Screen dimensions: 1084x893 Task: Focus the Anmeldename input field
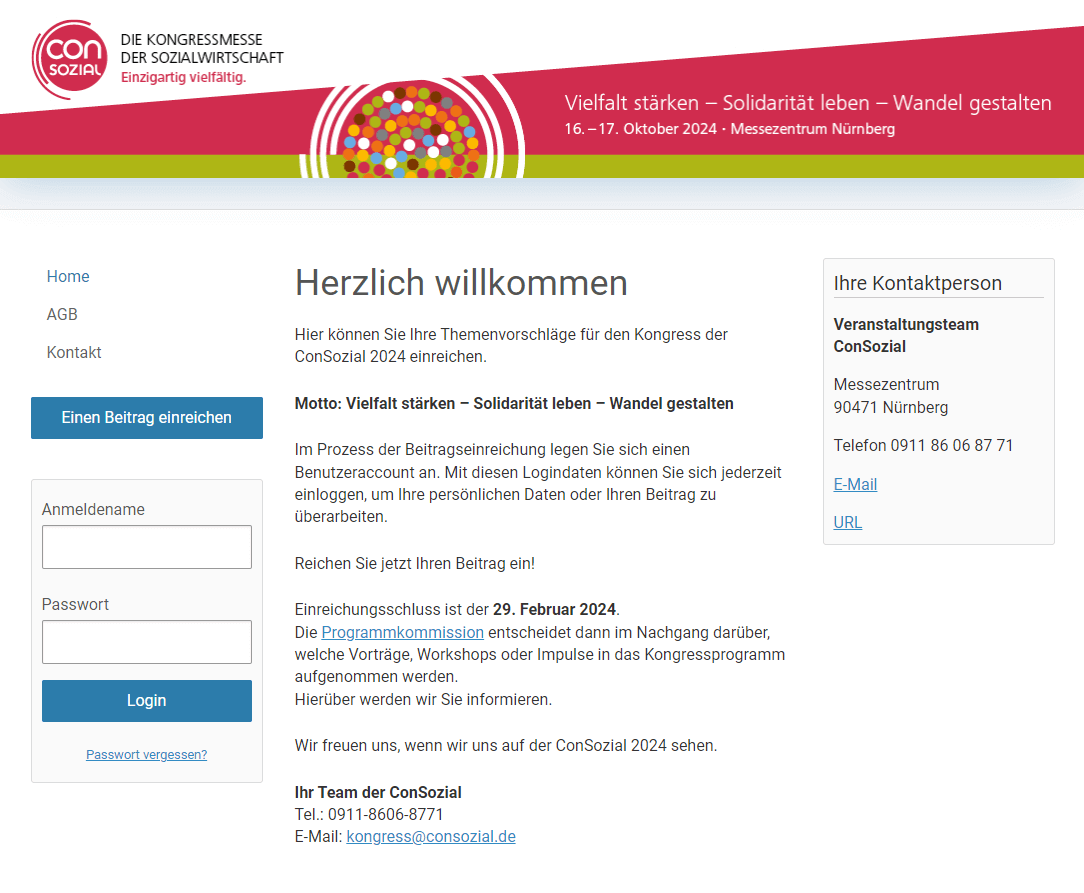tap(147, 547)
